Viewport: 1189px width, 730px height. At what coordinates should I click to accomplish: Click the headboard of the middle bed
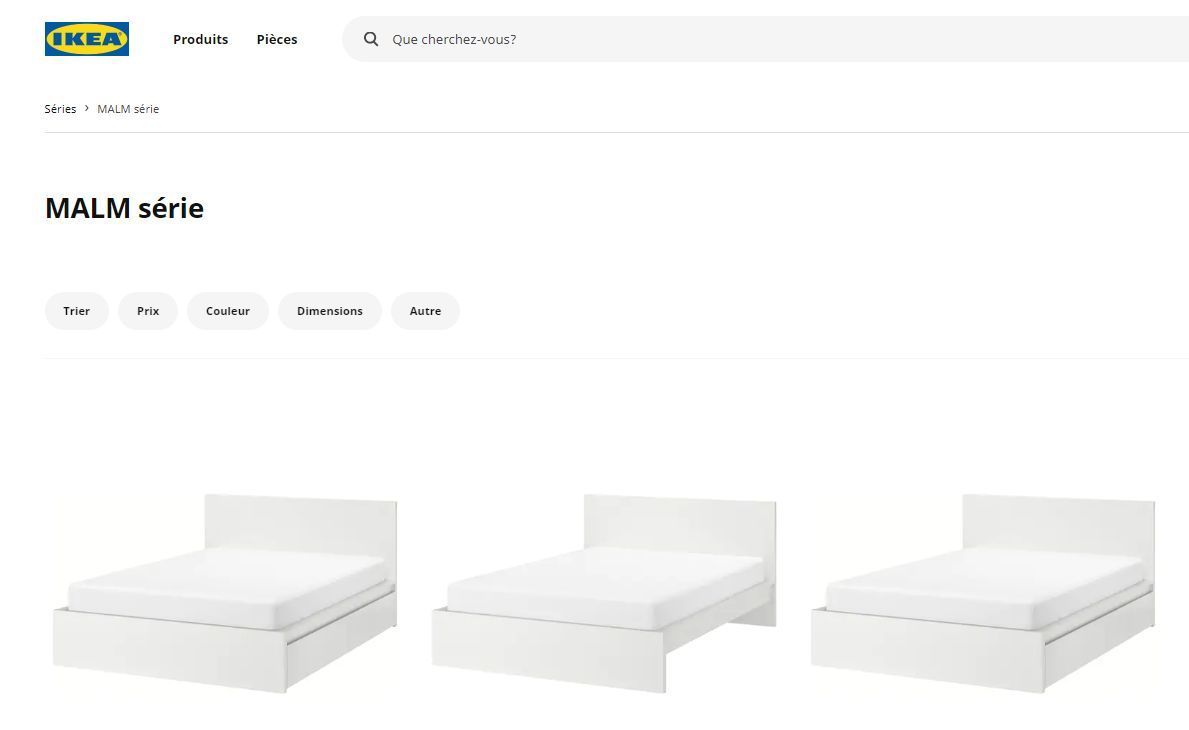click(680, 522)
